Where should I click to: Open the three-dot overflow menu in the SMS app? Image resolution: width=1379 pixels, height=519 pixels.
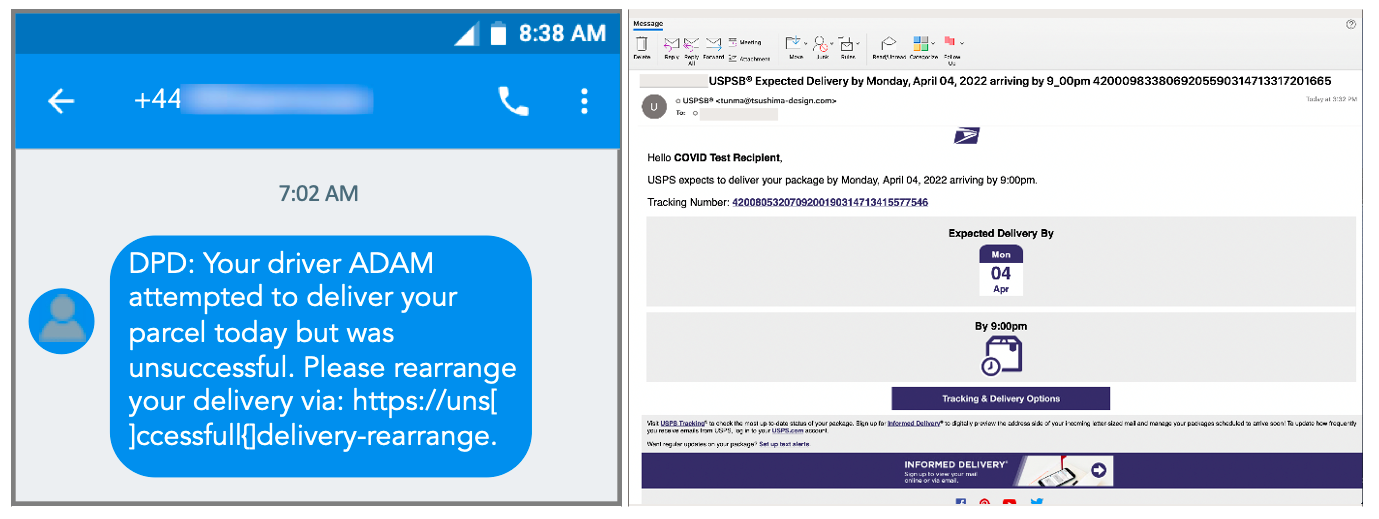(584, 100)
